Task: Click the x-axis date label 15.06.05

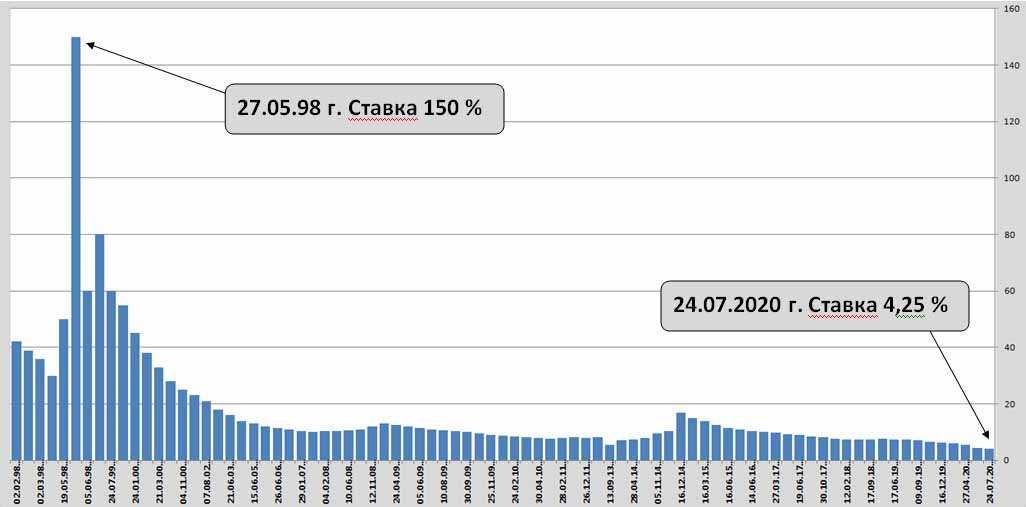Action: [254, 483]
